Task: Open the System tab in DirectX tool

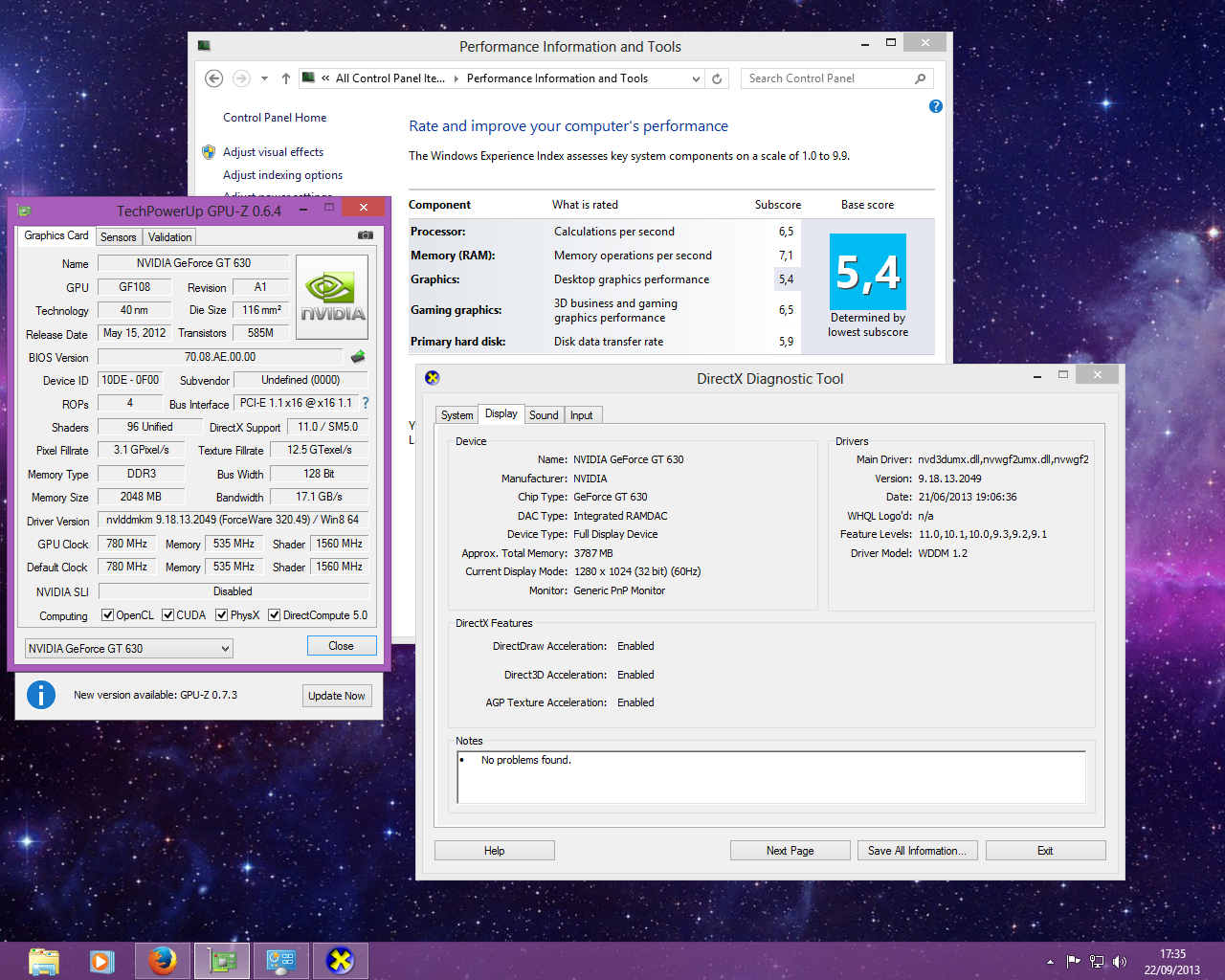Action: click(x=457, y=415)
